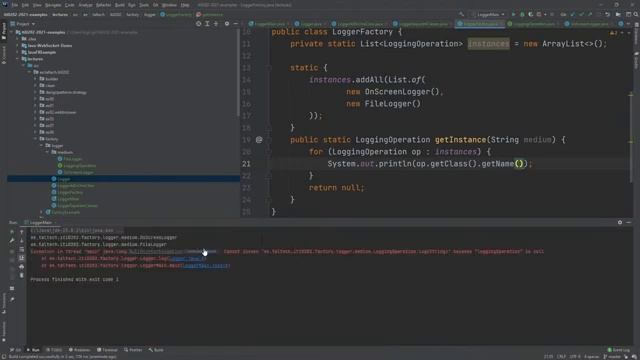Screen dimensions: 640x360
Task: Select the highlighted Logger class in tree
Action: [x=123, y=179]
